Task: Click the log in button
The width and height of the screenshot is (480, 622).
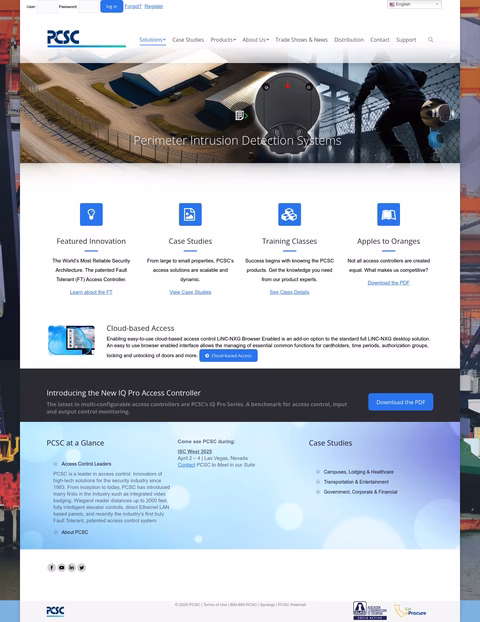Action: point(111,6)
